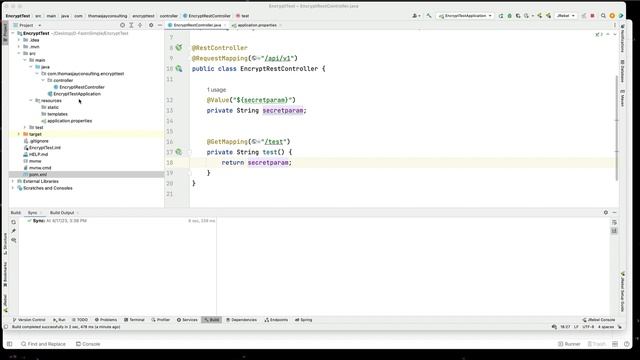
Task: Open the Database side tab
Action: click(622, 71)
